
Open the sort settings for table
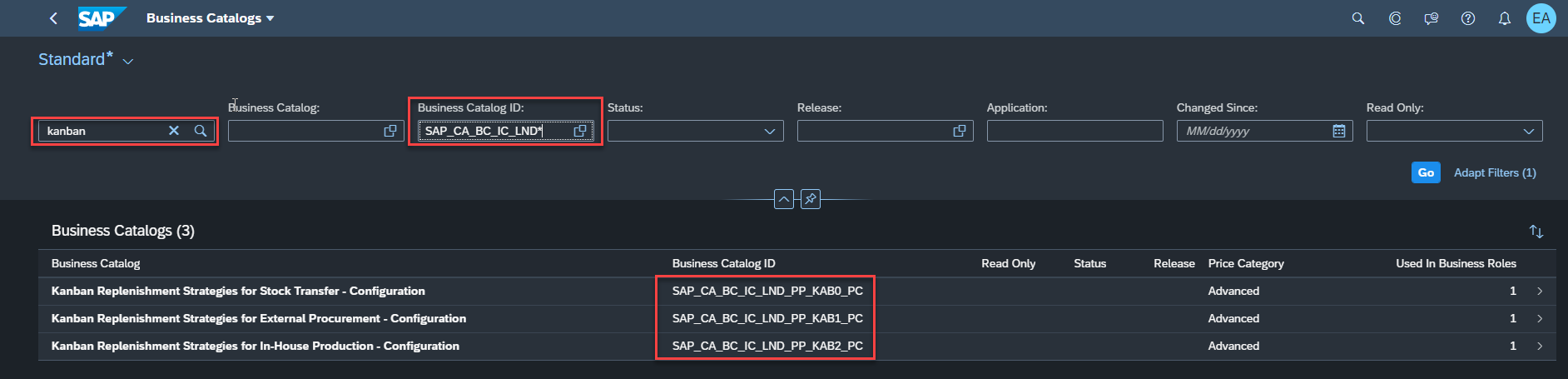click(x=1536, y=232)
